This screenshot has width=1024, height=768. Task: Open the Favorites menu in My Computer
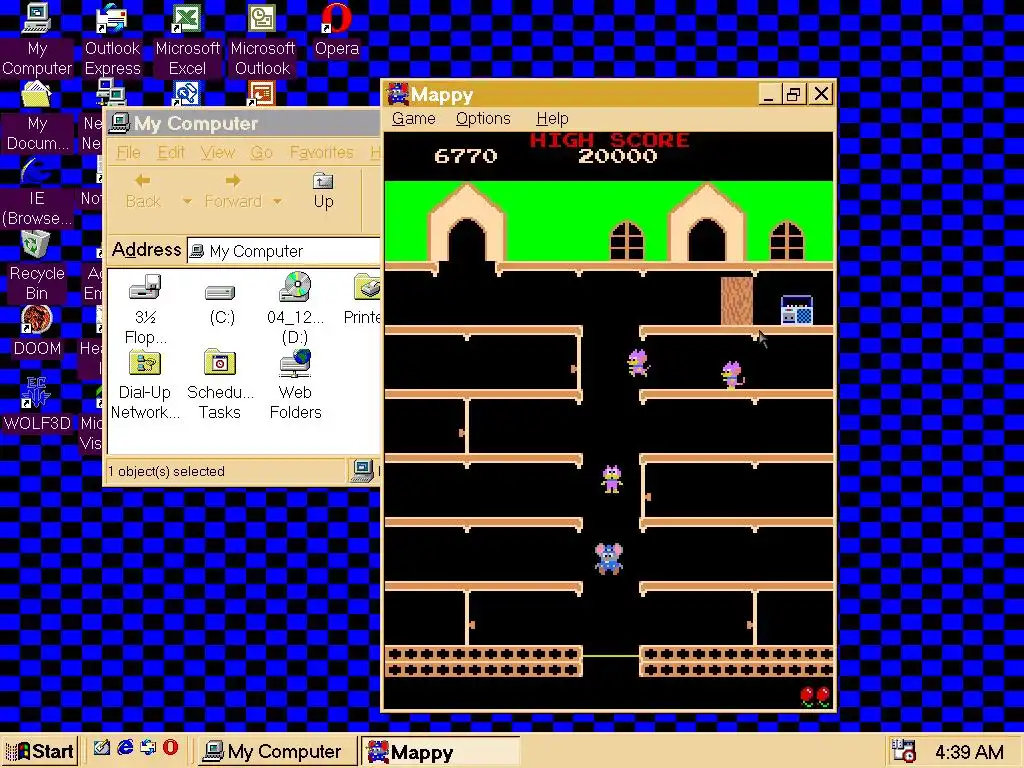click(x=321, y=153)
